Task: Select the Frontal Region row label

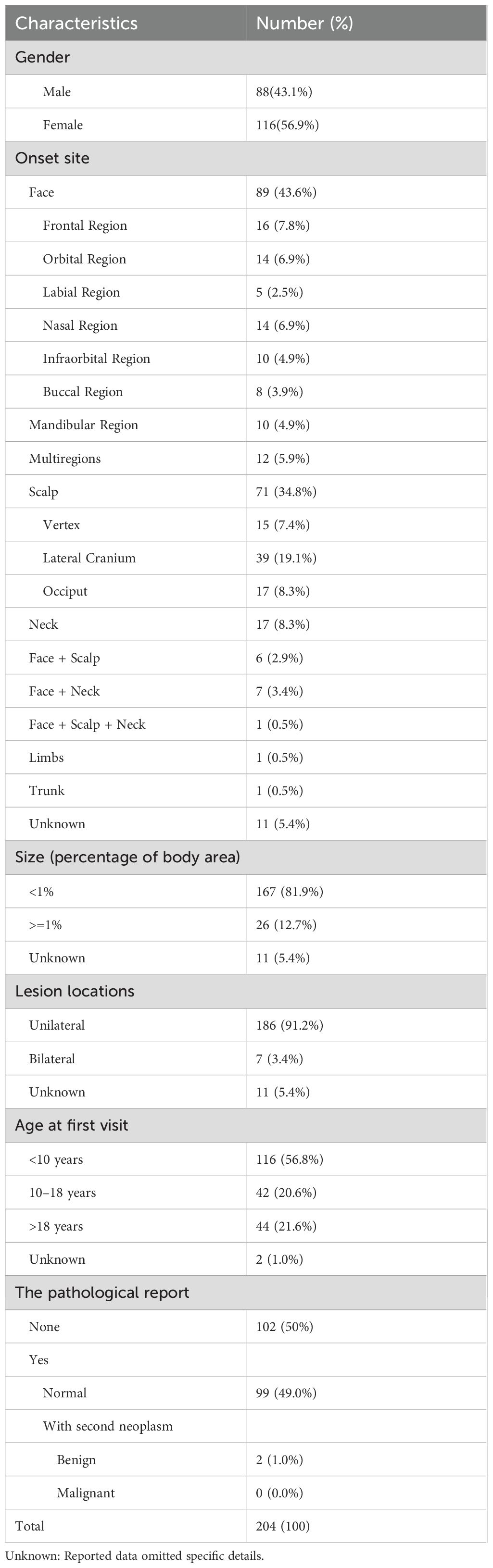Action: point(85,226)
